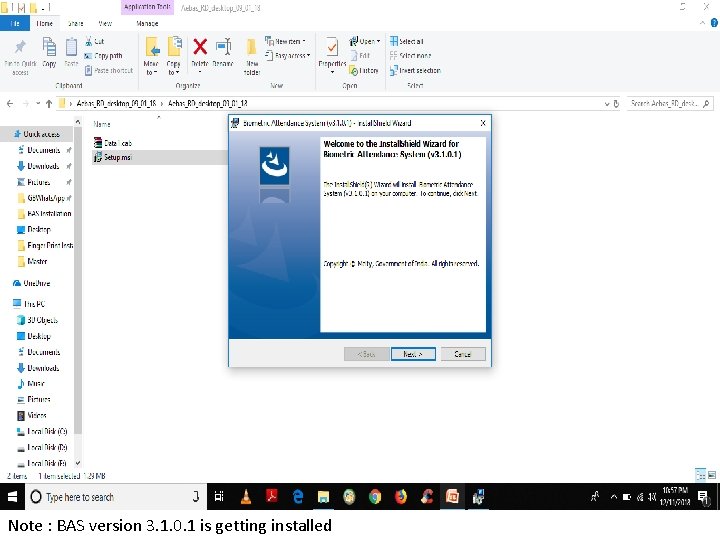The width and height of the screenshot is (720, 540).
Task: Select This PC in navigation pane
Action: [29, 304]
